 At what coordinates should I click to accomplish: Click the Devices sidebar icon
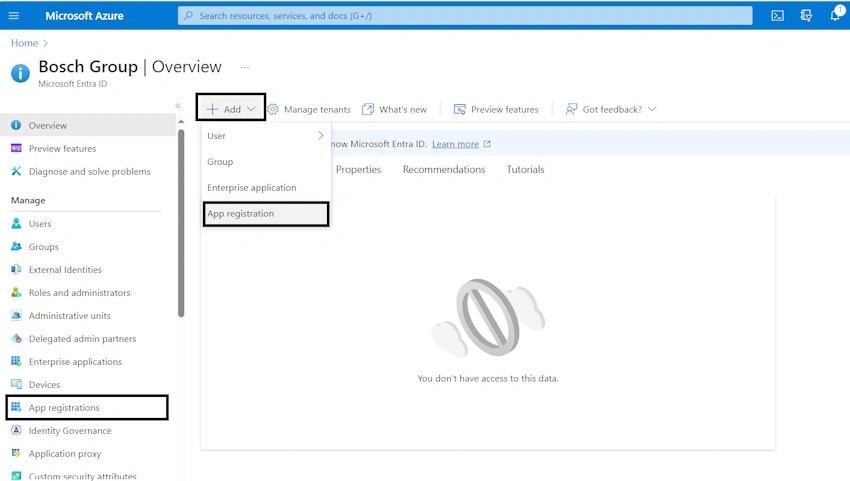pyautogui.click(x=16, y=384)
